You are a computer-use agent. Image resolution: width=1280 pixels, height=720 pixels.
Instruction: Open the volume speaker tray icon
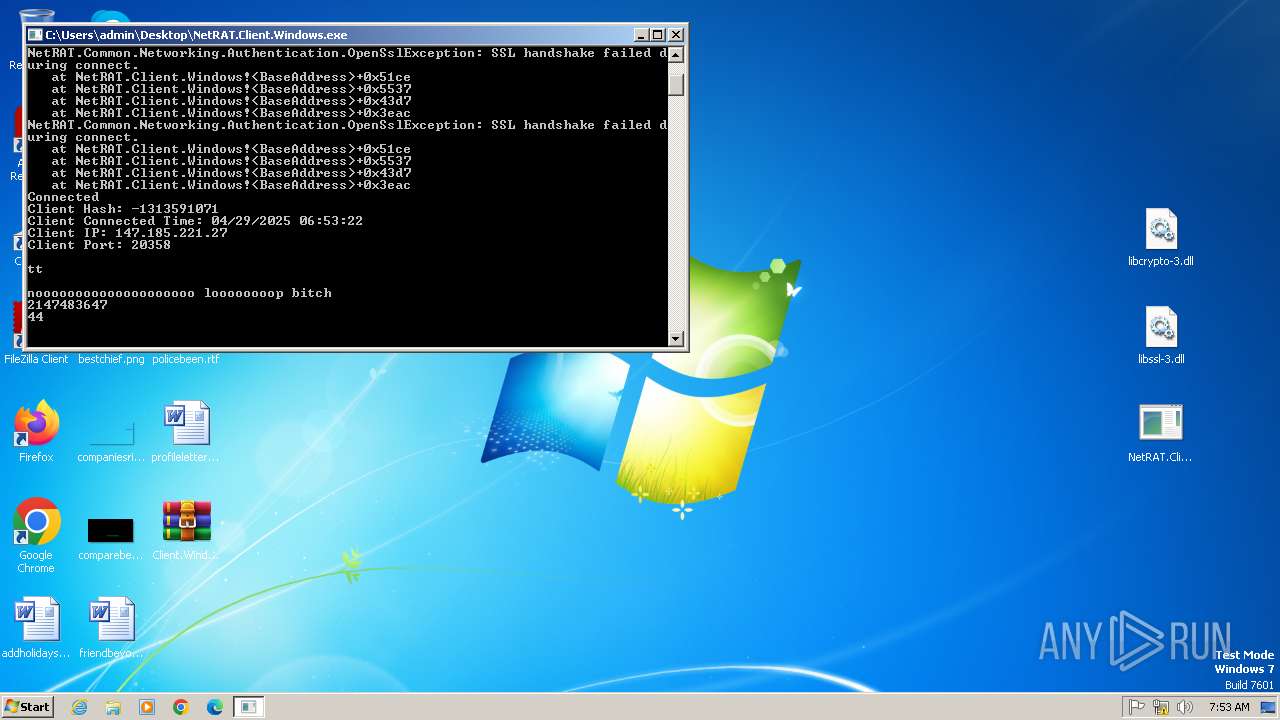pyautogui.click(x=1185, y=707)
